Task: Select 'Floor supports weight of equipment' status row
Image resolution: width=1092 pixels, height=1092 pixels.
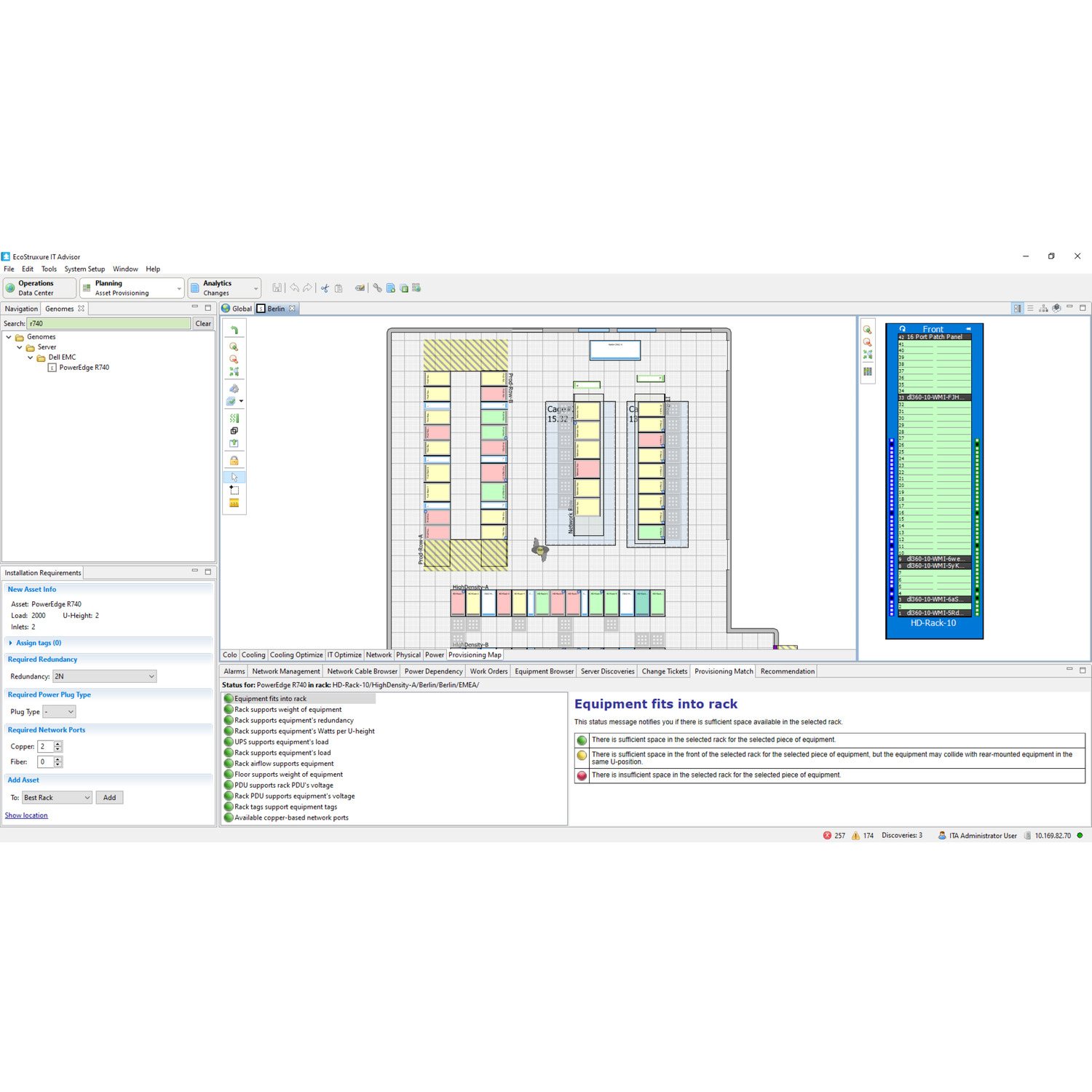Action: click(x=288, y=775)
